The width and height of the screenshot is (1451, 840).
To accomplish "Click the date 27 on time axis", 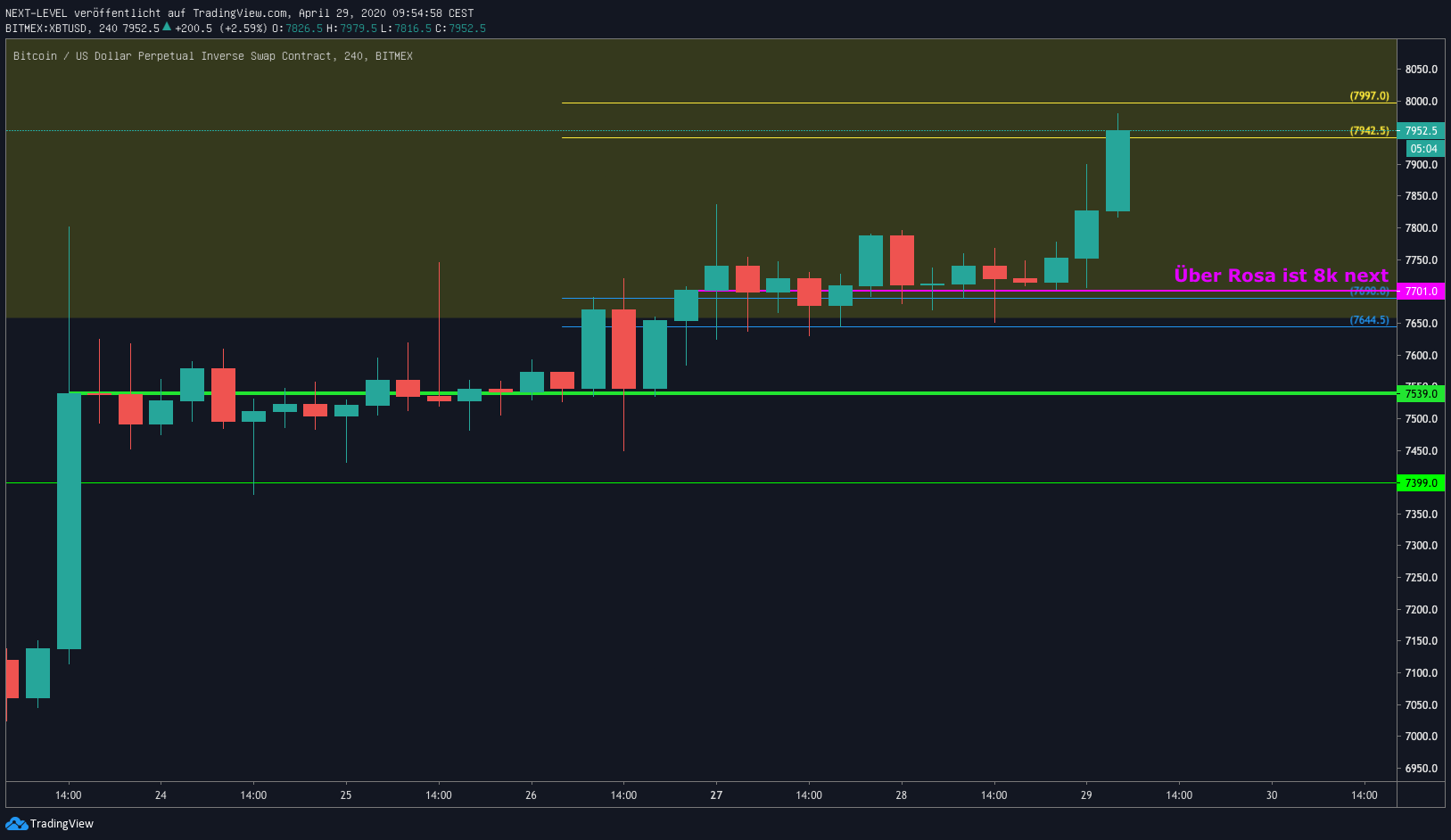I will [x=716, y=795].
